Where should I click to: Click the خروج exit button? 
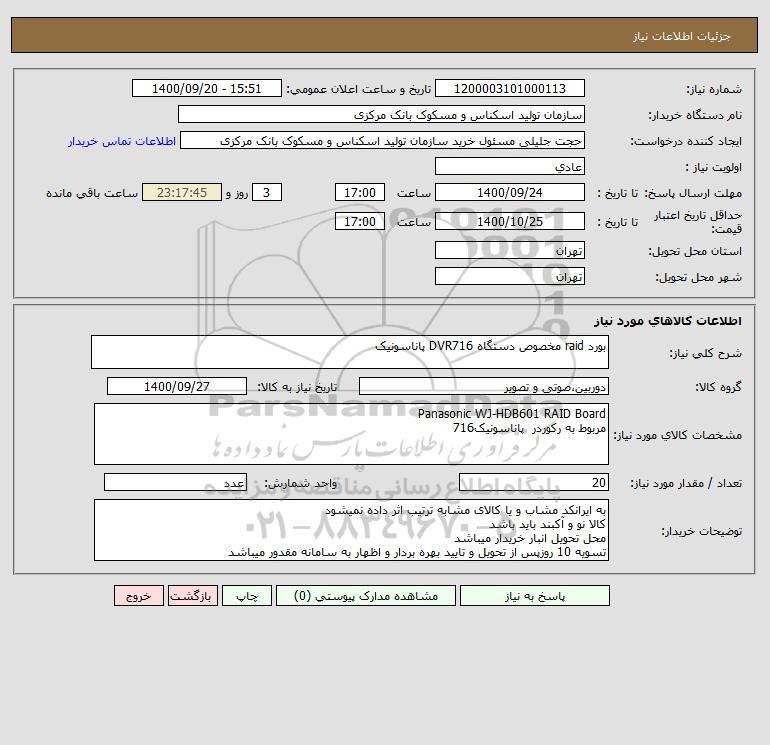[139, 596]
